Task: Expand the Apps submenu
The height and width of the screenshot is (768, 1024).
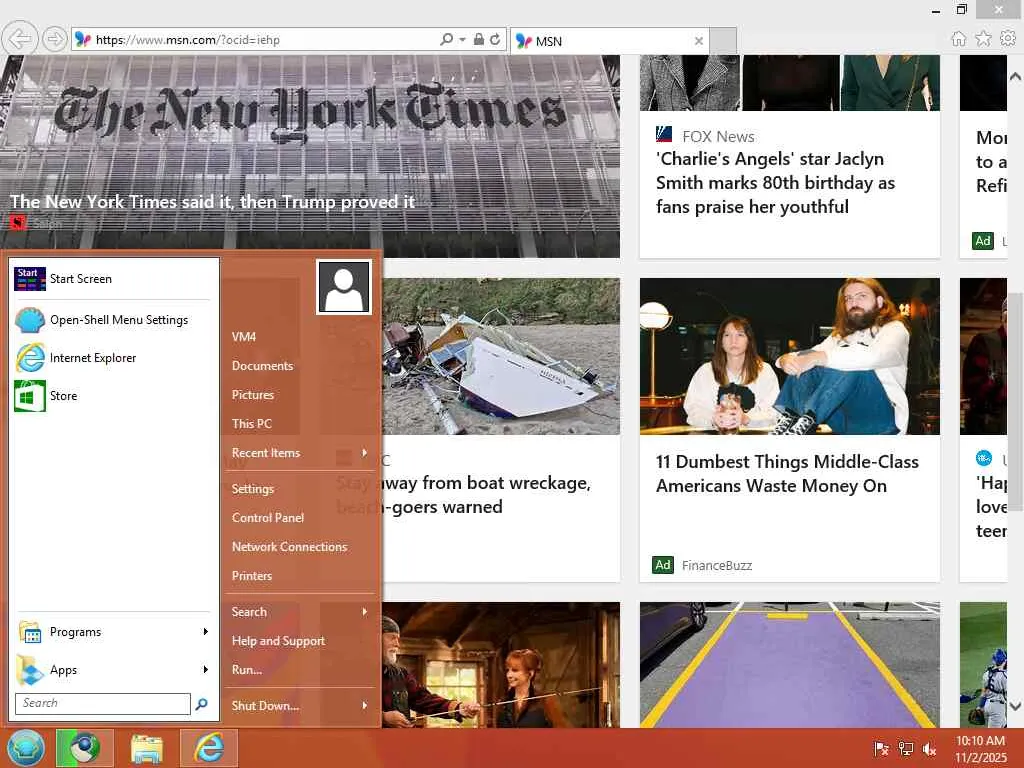Action: coord(112,670)
